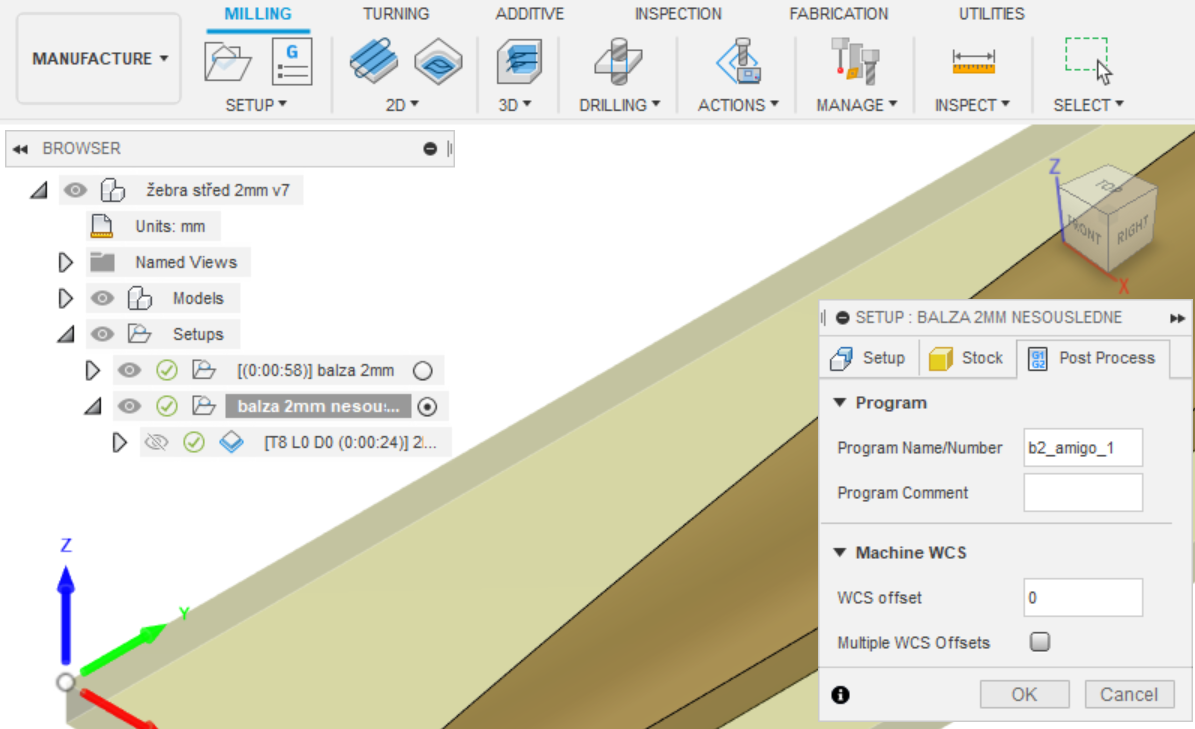Click the New Setup folder icon
This screenshot has width=1195, height=729.
227,62
